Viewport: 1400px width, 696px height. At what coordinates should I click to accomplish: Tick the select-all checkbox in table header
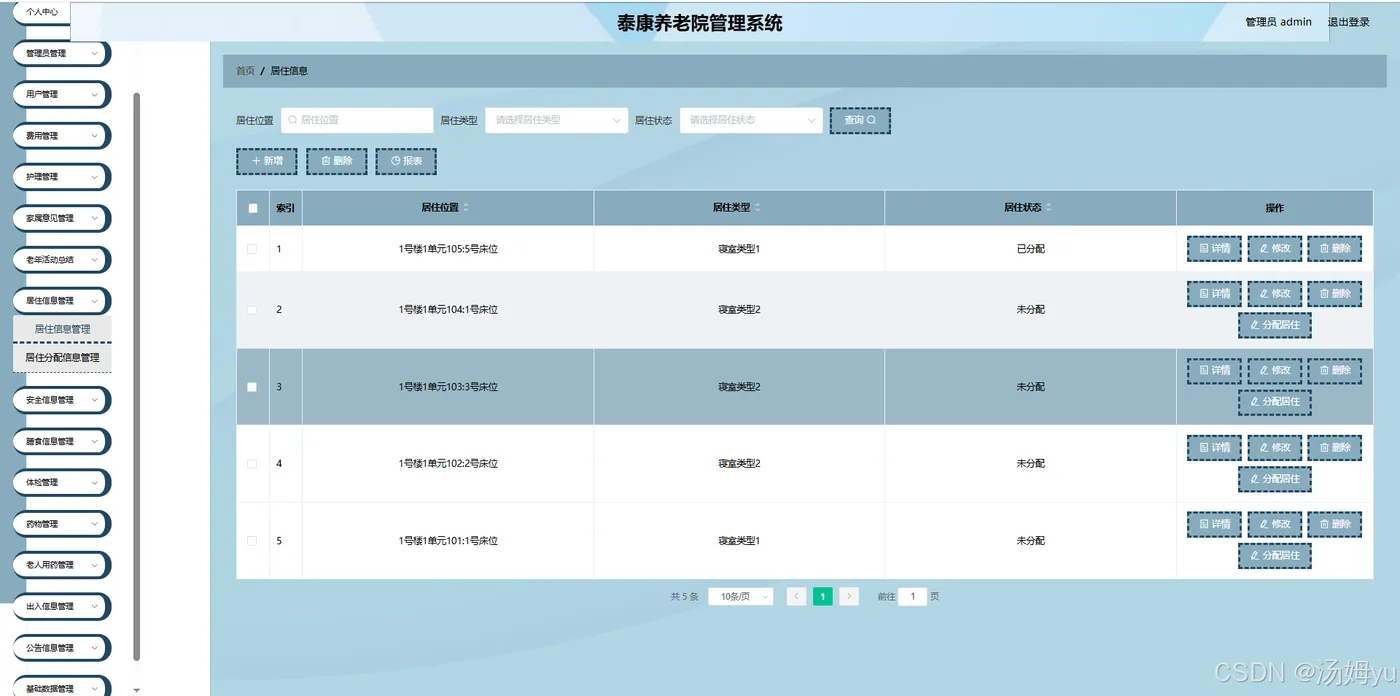pos(253,208)
